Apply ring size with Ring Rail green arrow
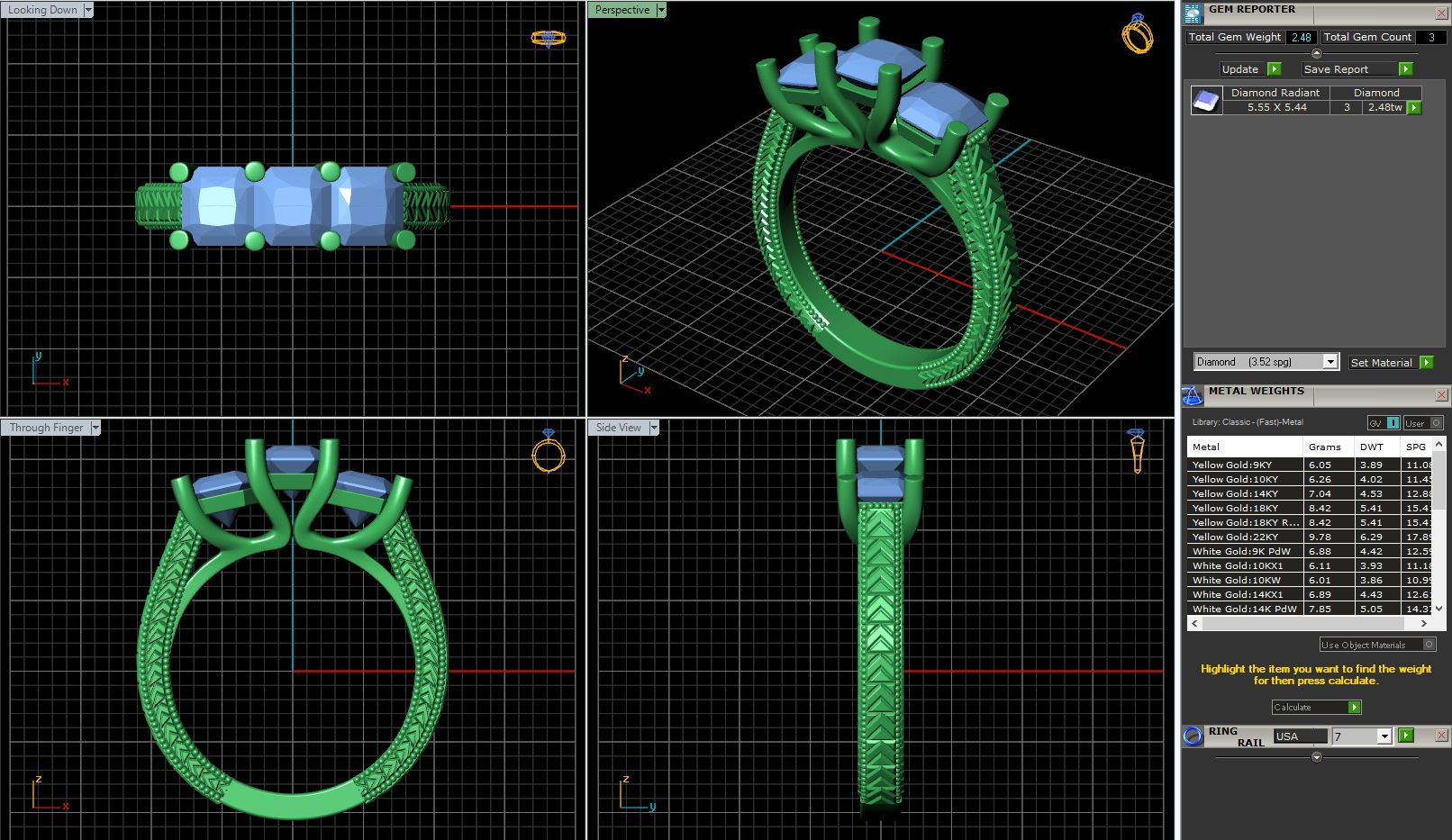This screenshot has width=1452, height=840. click(x=1405, y=736)
